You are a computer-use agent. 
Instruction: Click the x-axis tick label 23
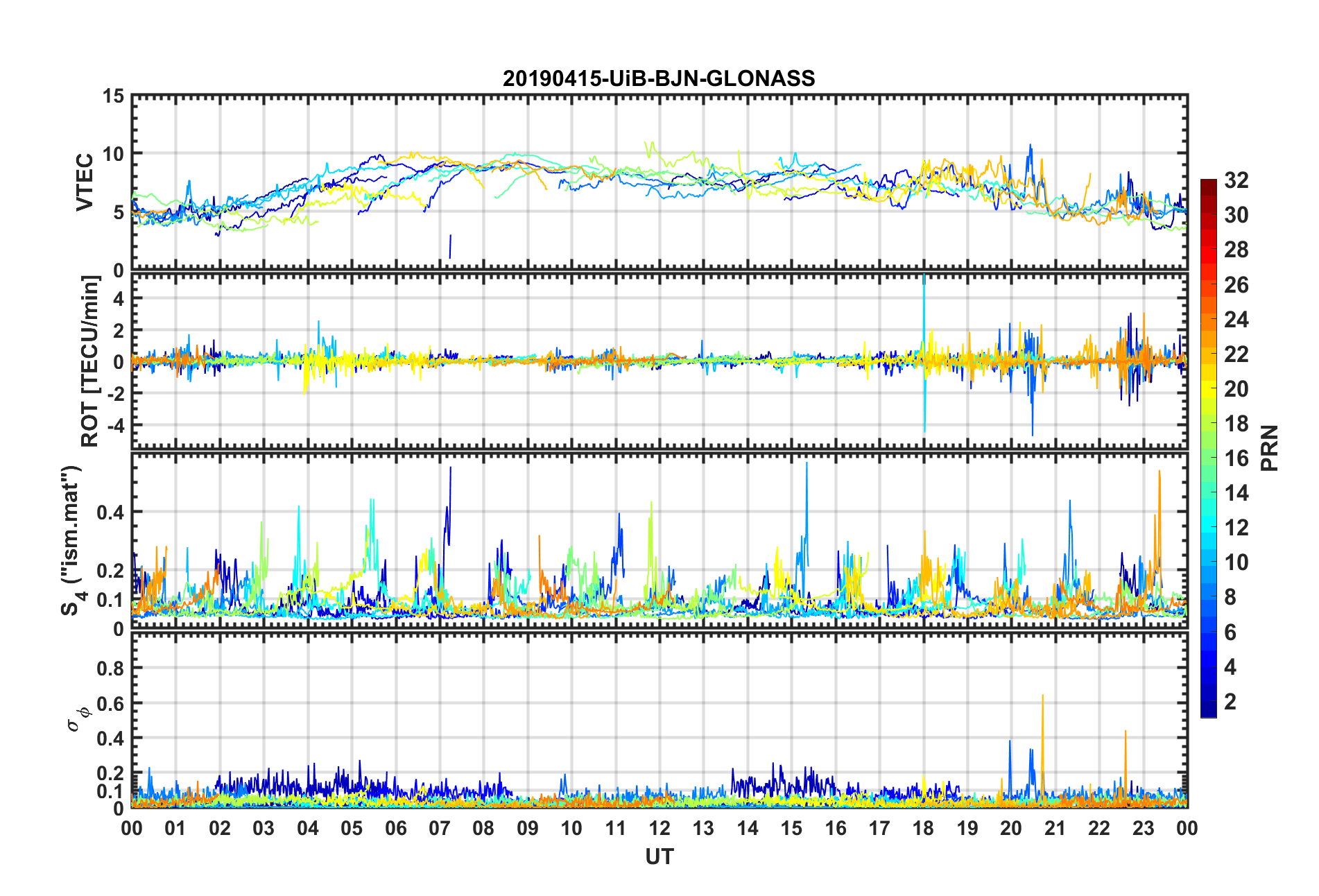pos(1143,828)
